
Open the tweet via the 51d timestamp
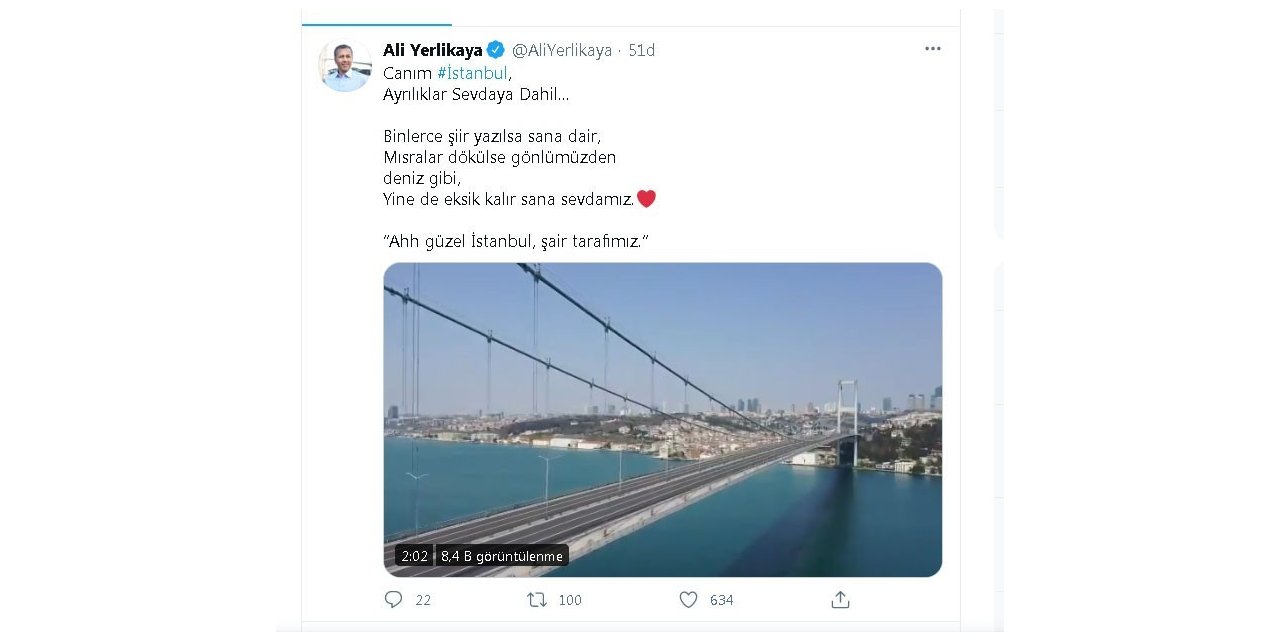pos(644,49)
